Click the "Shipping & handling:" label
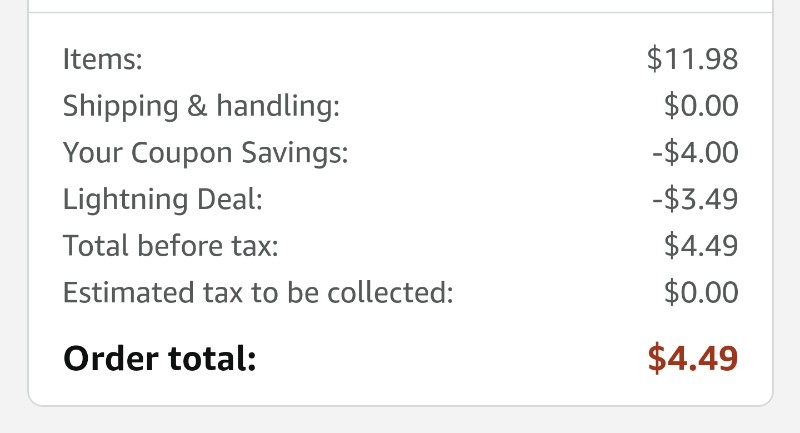This screenshot has width=800, height=433. pyautogui.click(x=201, y=107)
